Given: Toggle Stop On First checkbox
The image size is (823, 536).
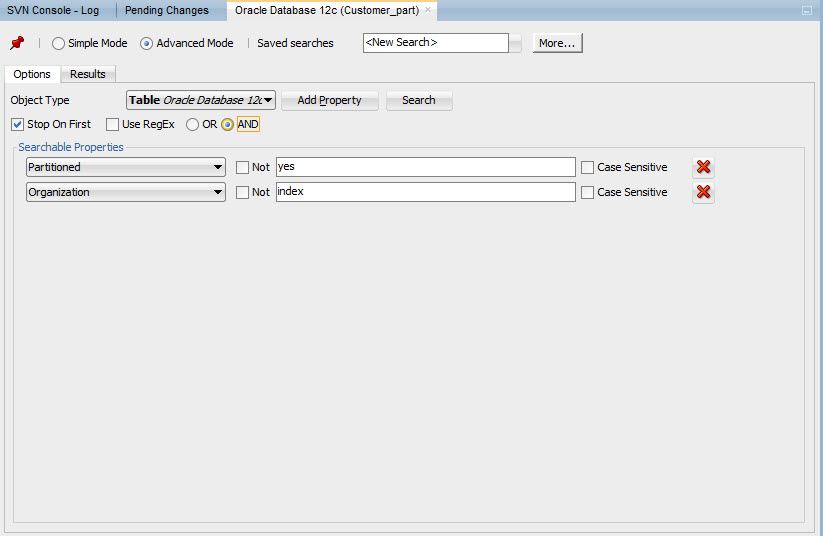Looking at the screenshot, I should (x=18, y=125).
